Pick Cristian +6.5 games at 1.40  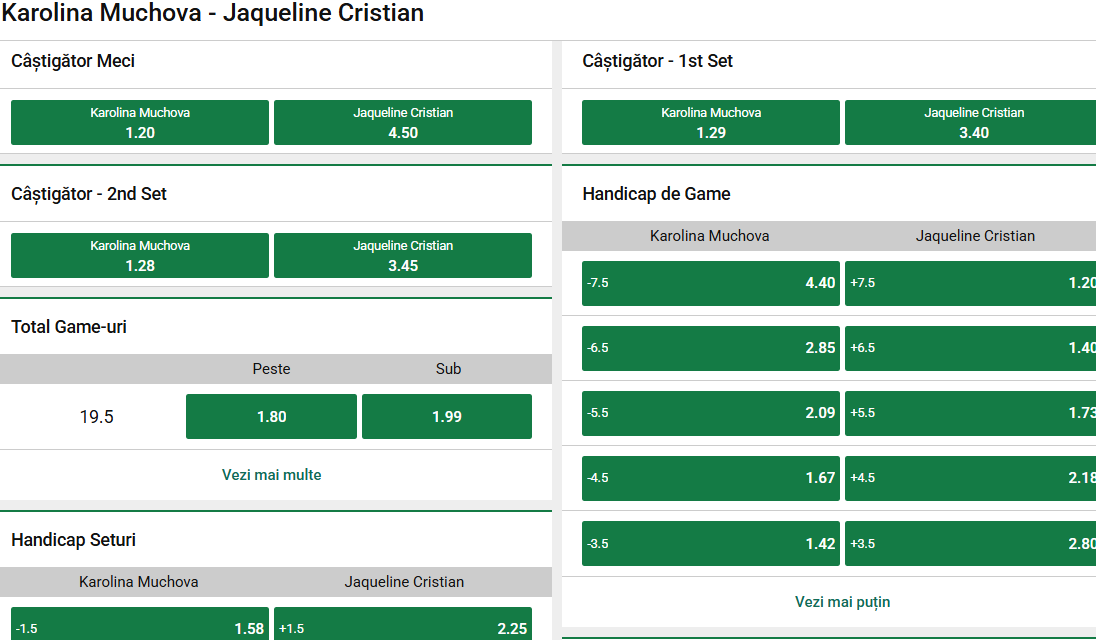tap(969, 348)
